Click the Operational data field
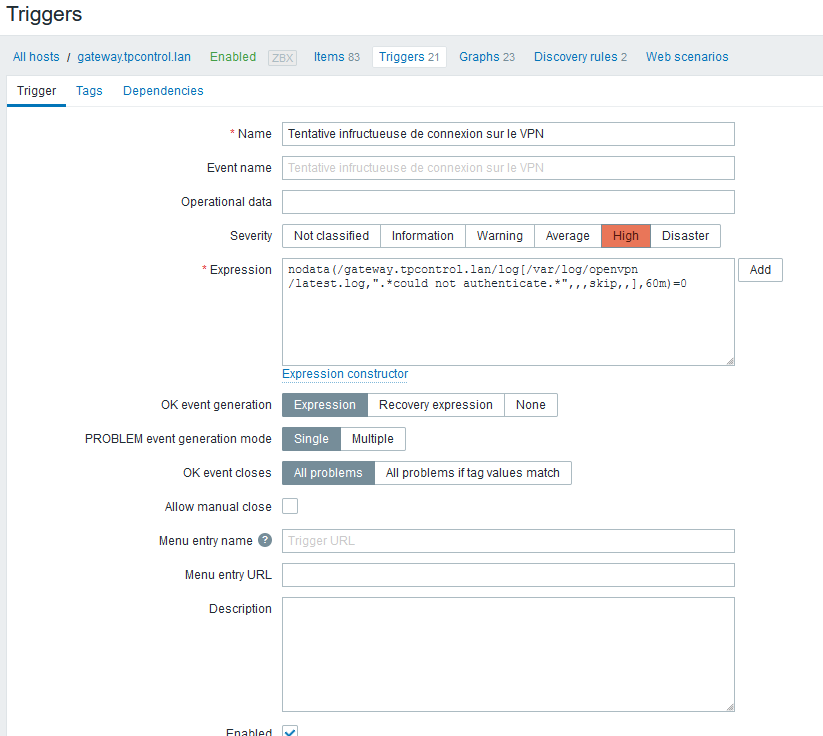 pyautogui.click(x=508, y=202)
